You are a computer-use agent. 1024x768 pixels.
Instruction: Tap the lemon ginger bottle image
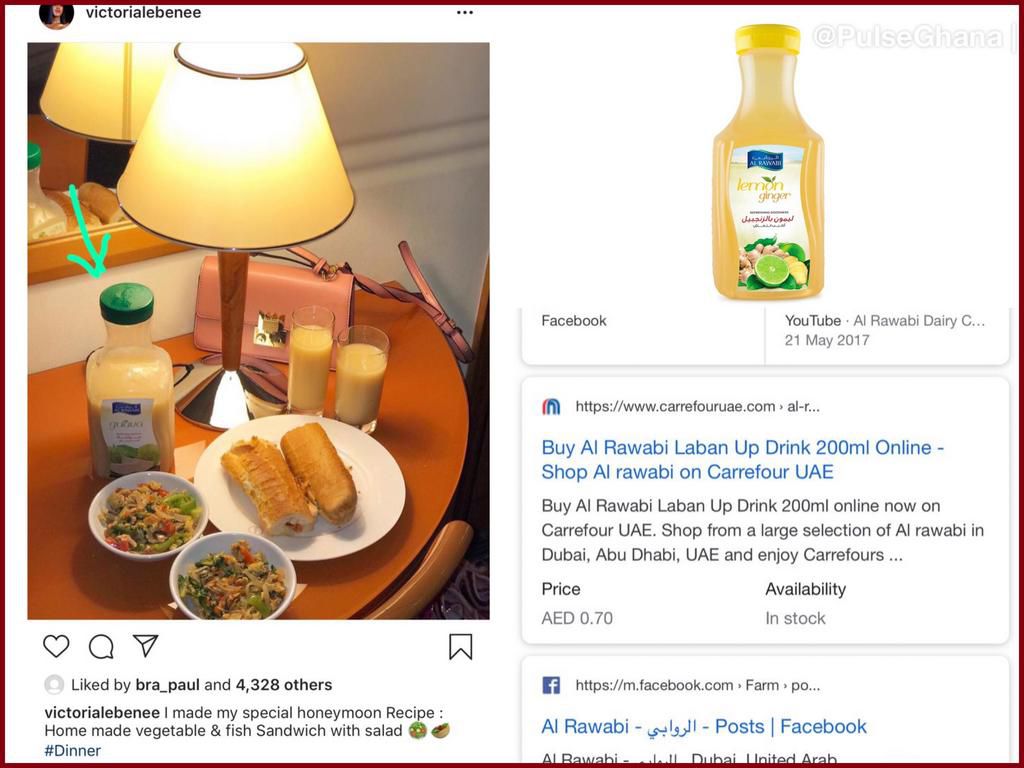click(767, 161)
